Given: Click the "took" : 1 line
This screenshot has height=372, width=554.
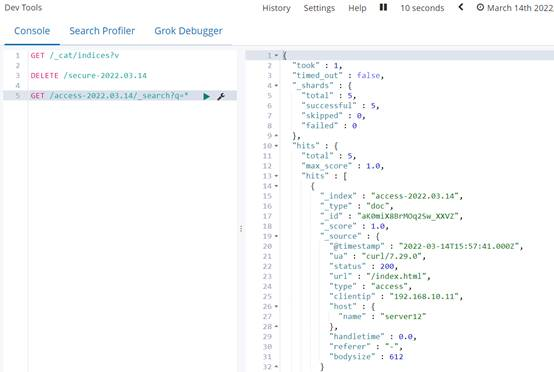Looking at the screenshot, I should [317, 65].
